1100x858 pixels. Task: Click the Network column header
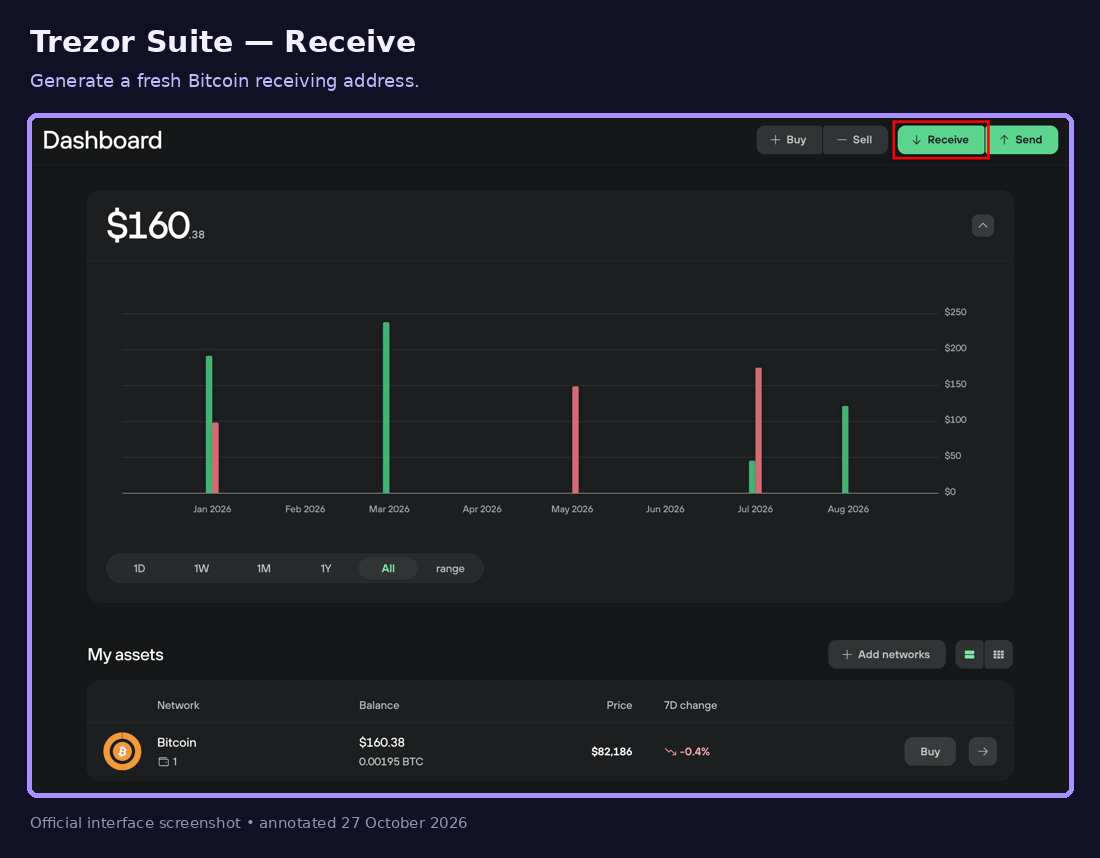coord(178,705)
